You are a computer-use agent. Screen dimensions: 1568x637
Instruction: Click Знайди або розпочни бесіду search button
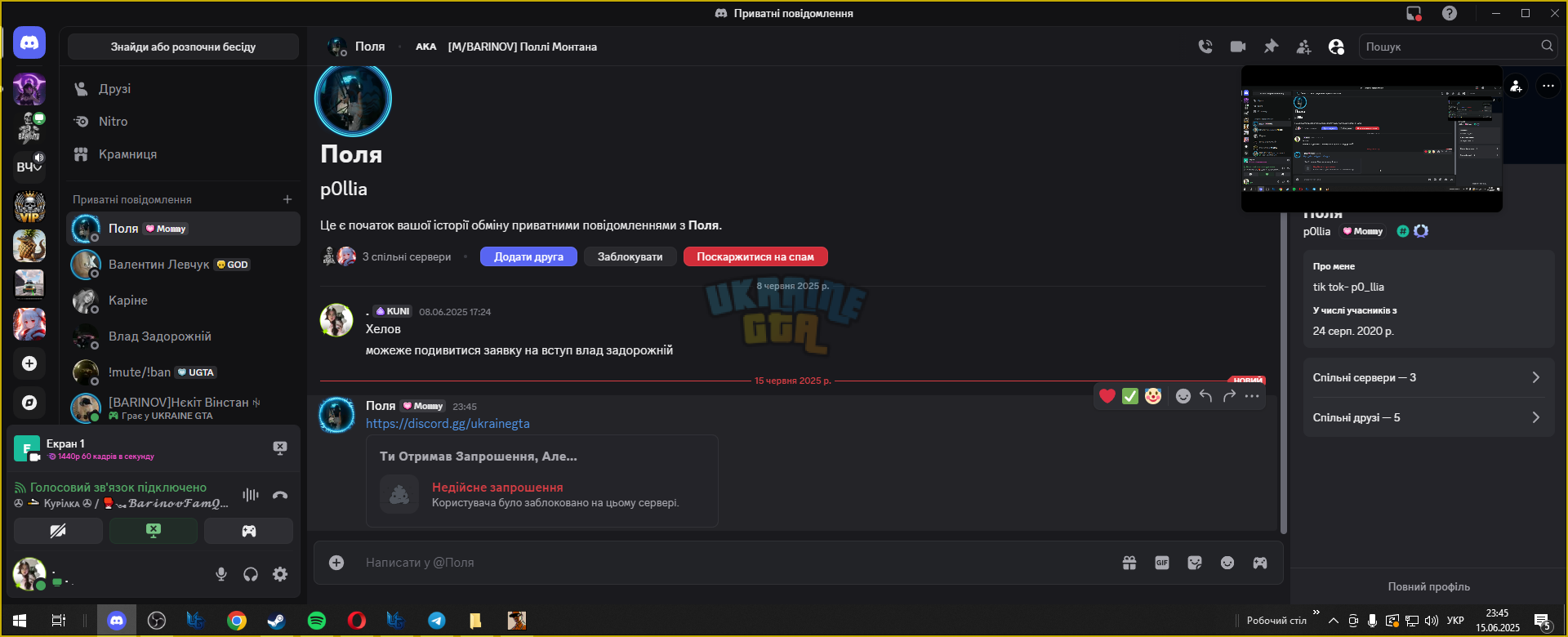[183, 47]
